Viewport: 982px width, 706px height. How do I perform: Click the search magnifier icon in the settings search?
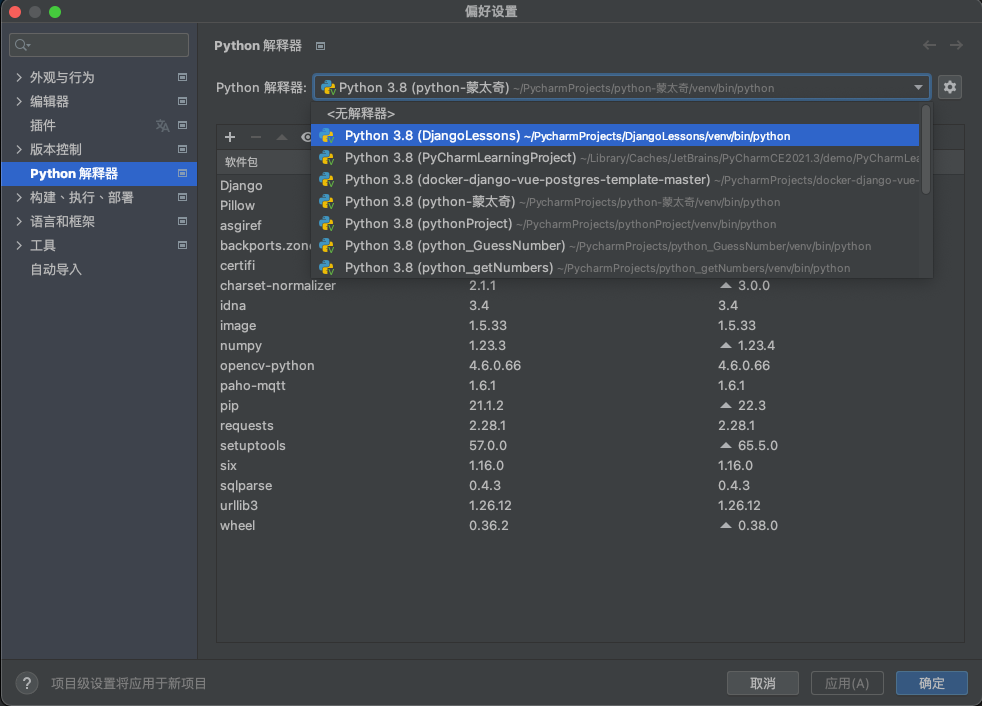pos(22,45)
